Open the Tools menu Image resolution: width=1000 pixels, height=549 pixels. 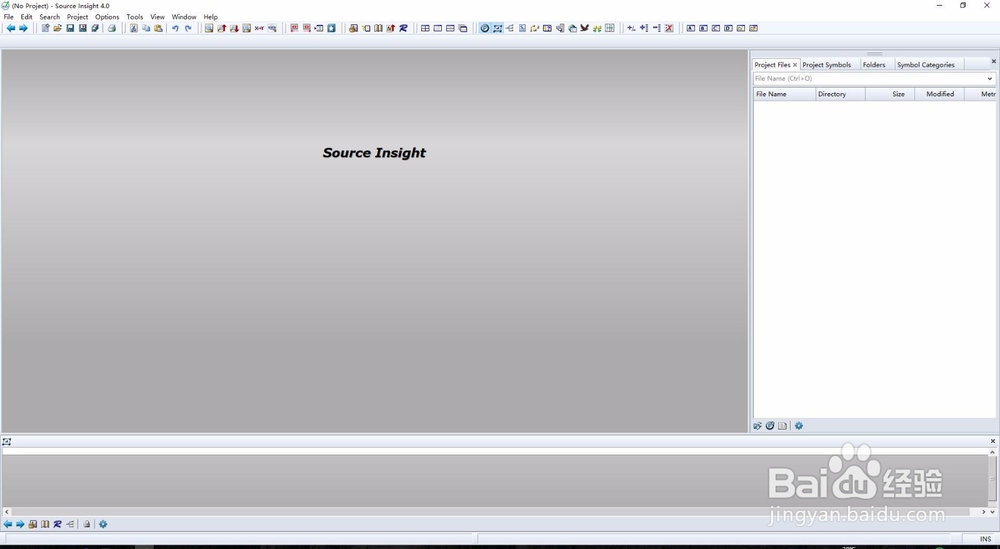tap(135, 17)
